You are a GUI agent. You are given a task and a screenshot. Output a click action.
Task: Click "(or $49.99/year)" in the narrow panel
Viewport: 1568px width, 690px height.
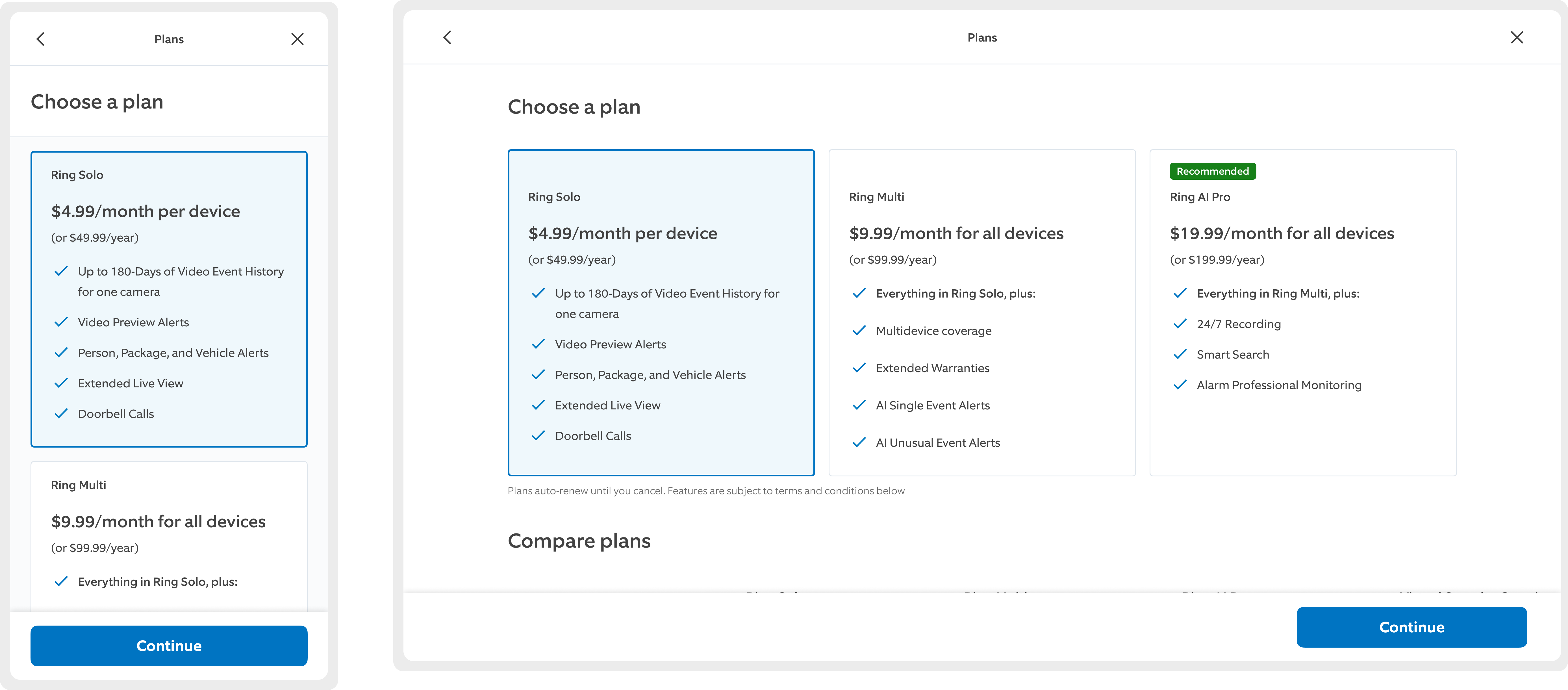point(95,238)
